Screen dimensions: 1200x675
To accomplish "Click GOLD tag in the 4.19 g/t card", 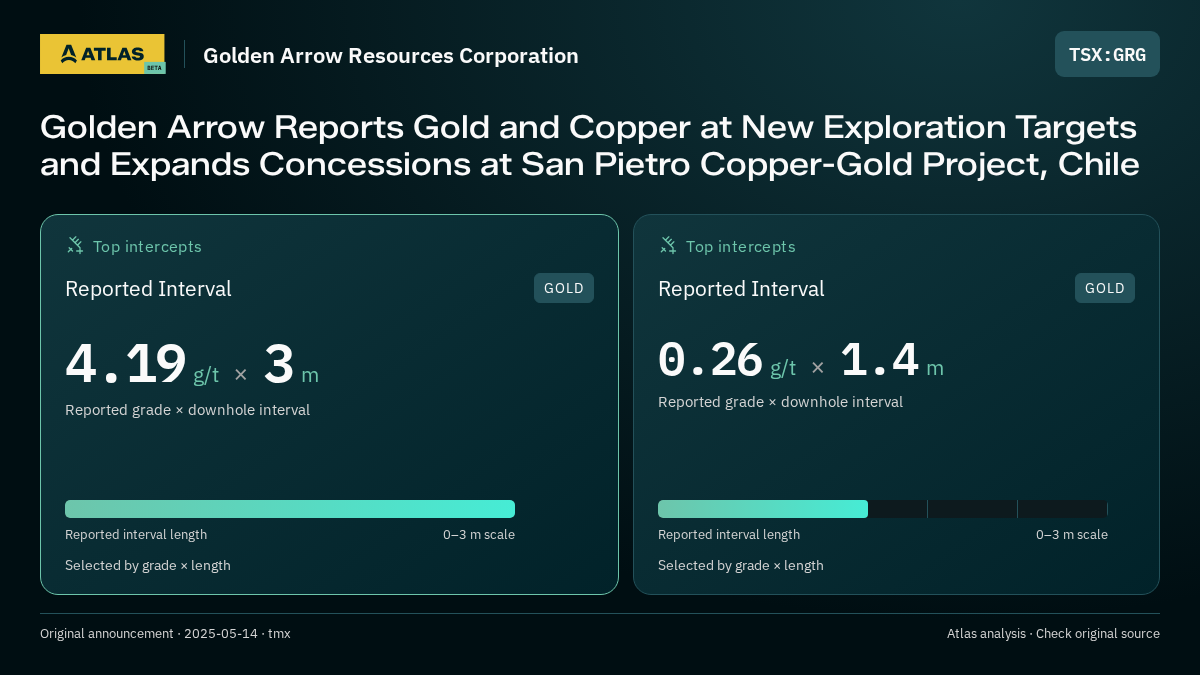I will (564, 288).
